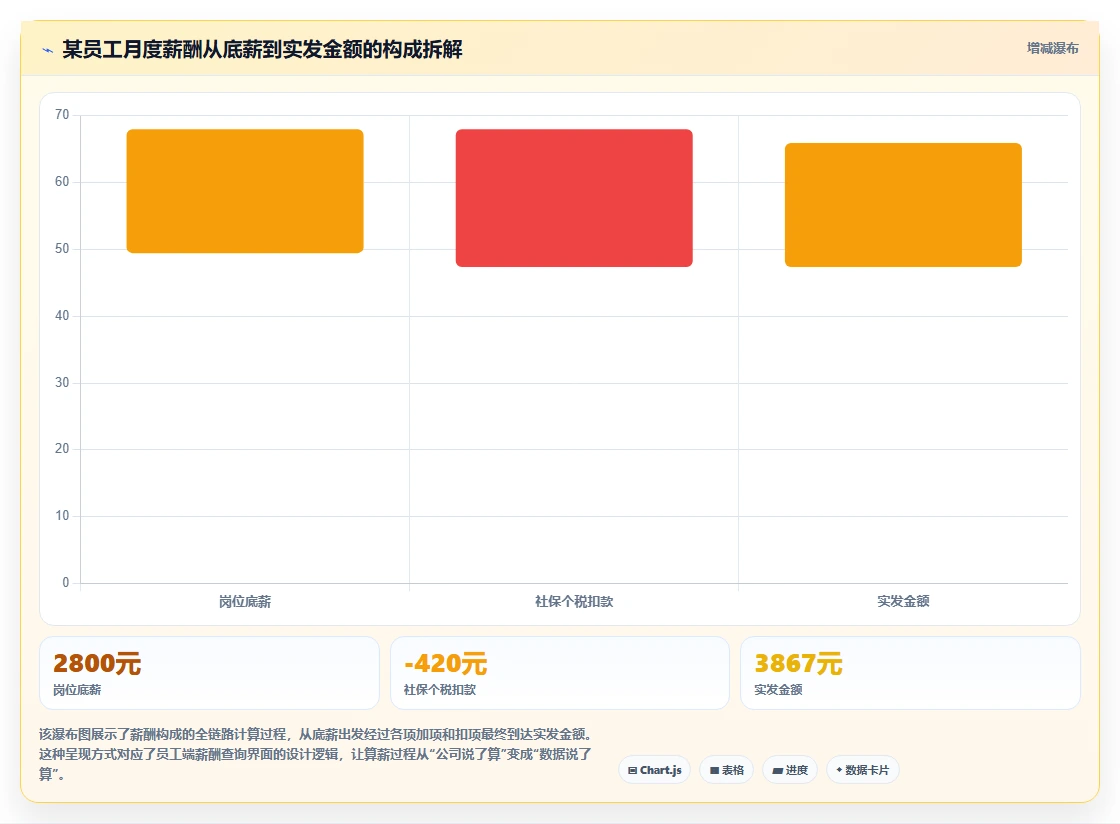
Task: Select the 2800元 岗位底薪 data card
Action: click(209, 673)
